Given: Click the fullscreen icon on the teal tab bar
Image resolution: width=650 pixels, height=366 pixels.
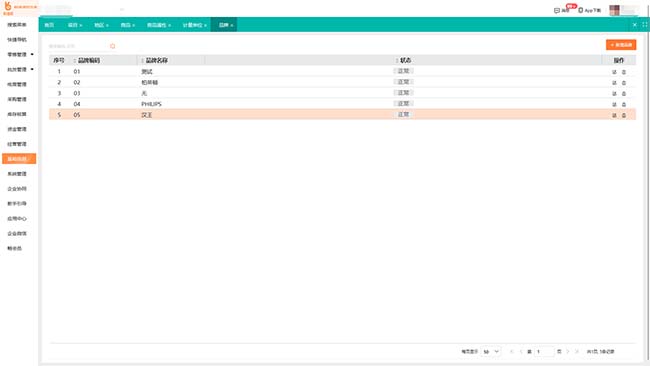Looking at the screenshot, I should 645,25.
